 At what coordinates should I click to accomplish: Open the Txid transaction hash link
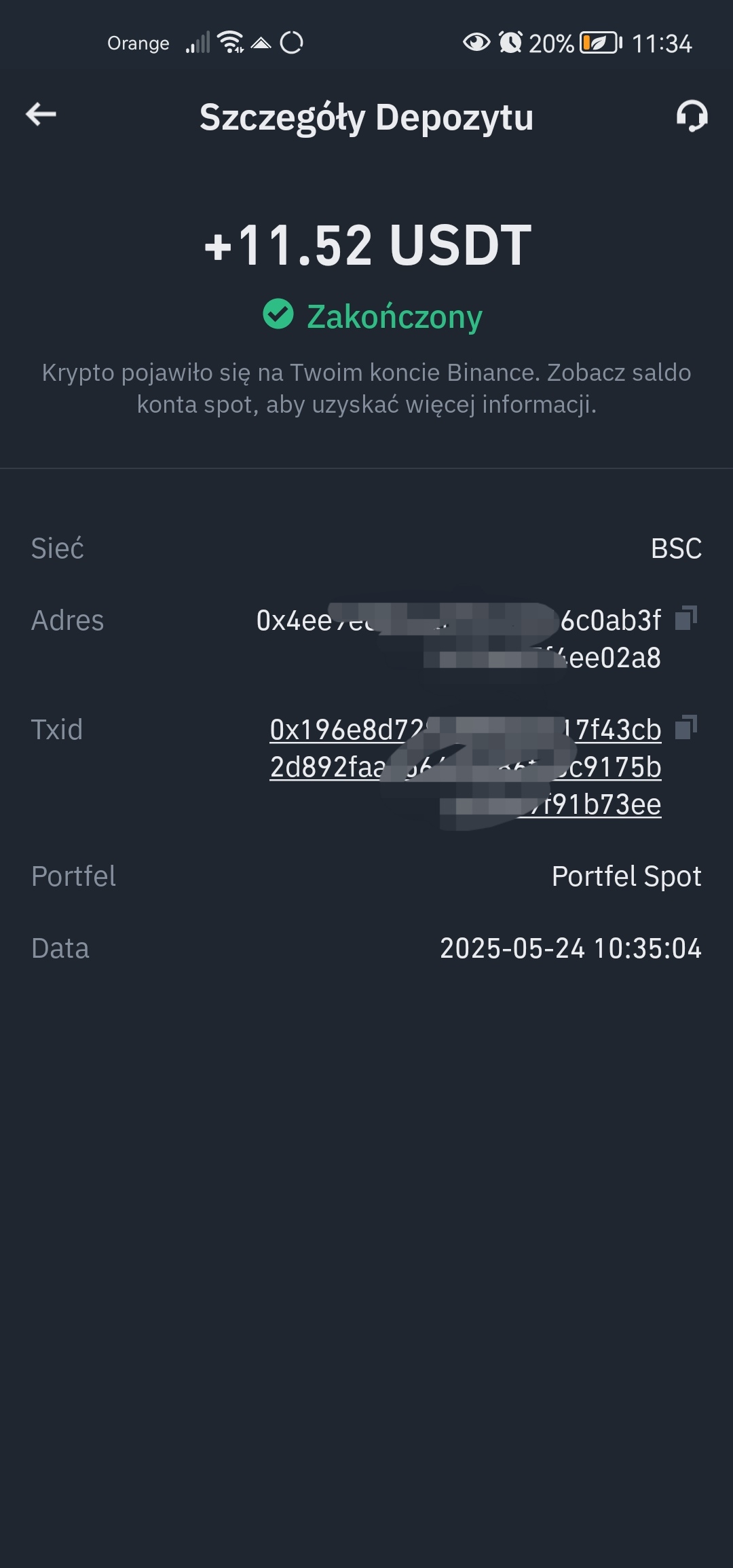pos(466,767)
